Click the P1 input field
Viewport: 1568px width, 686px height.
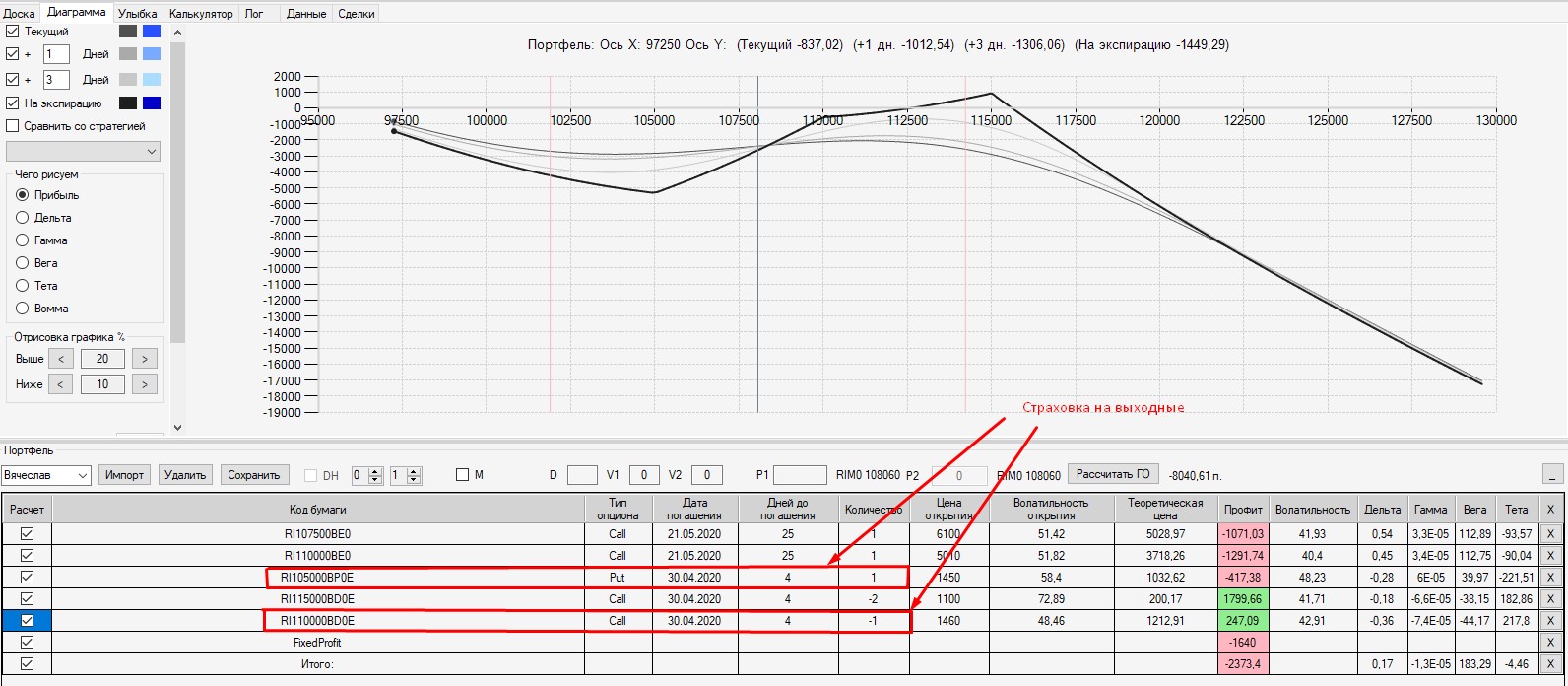[x=800, y=475]
